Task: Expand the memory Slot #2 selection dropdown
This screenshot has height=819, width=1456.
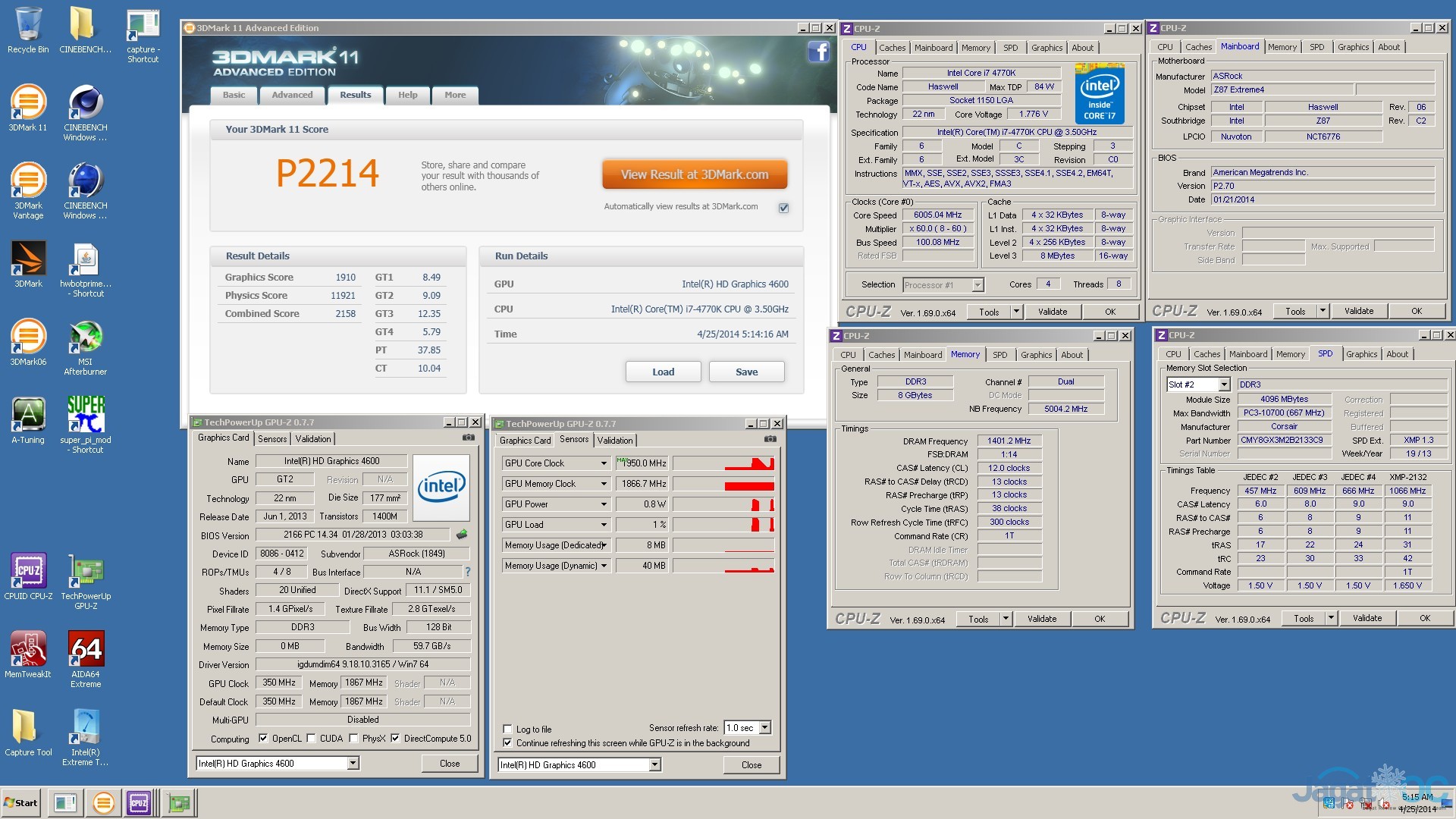Action: click(1223, 384)
